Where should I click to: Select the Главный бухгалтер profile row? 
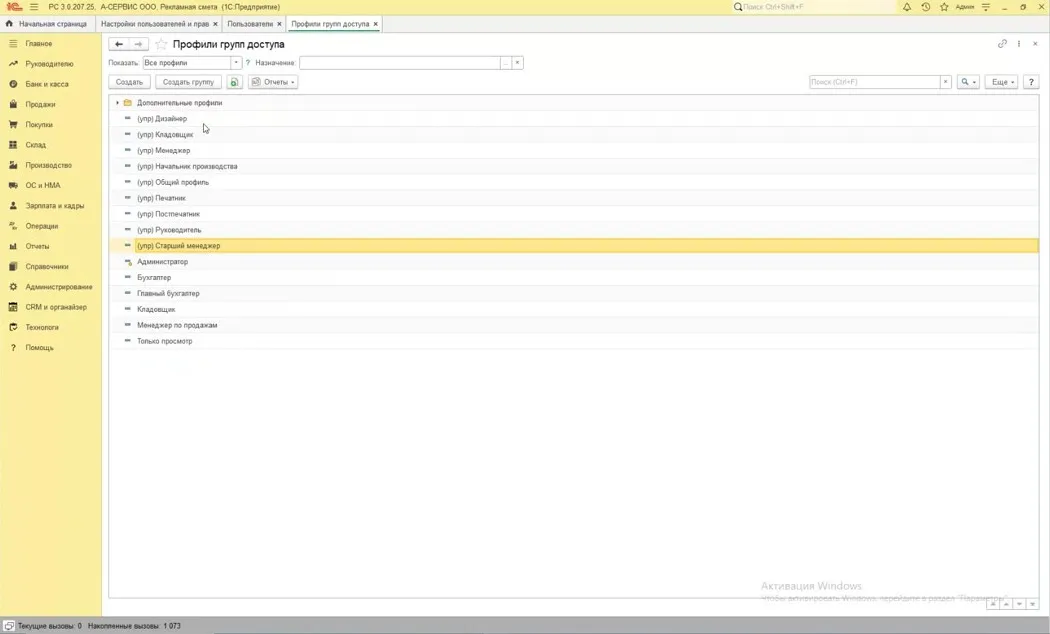click(x=573, y=293)
